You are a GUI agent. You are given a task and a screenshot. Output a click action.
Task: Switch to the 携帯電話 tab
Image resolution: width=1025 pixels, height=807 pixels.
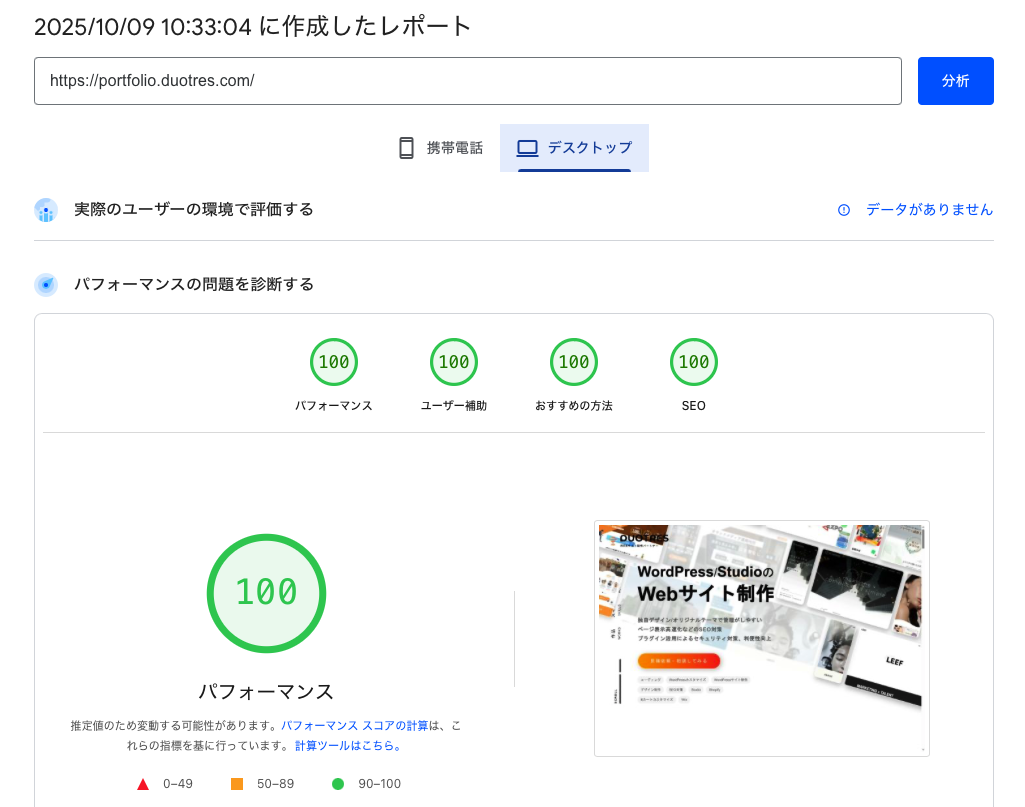click(441, 148)
